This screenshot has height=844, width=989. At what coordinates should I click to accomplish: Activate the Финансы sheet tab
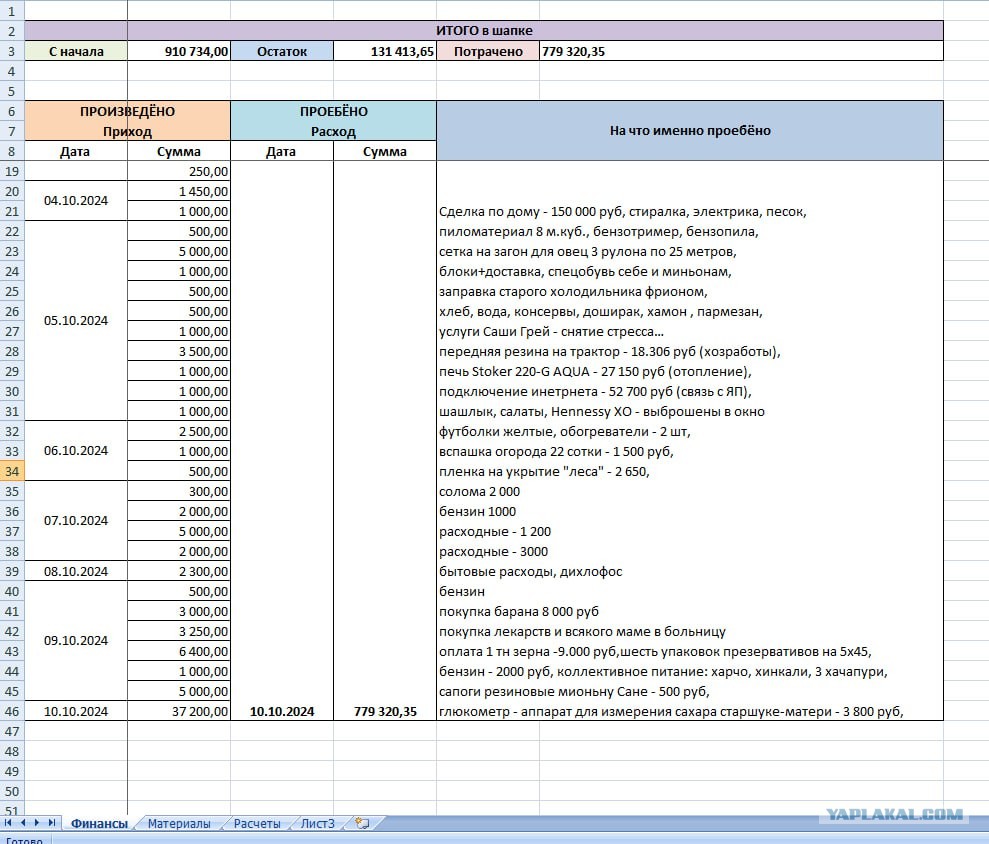click(99, 823)
